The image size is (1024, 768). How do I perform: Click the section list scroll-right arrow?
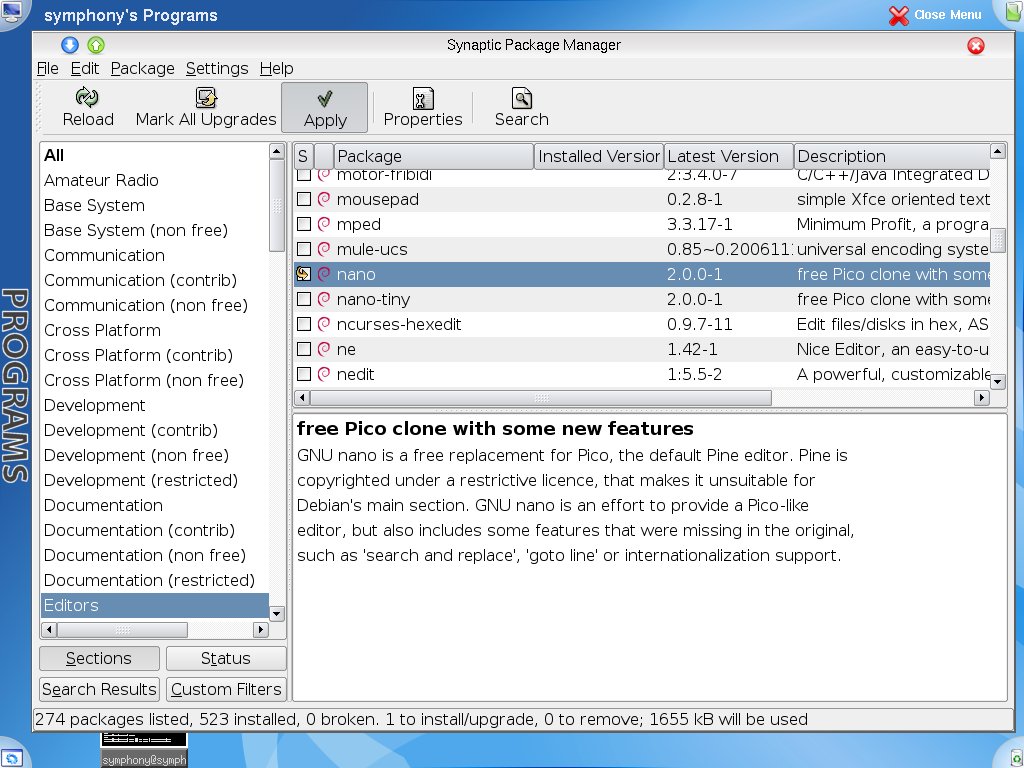(x=261, y=630)
